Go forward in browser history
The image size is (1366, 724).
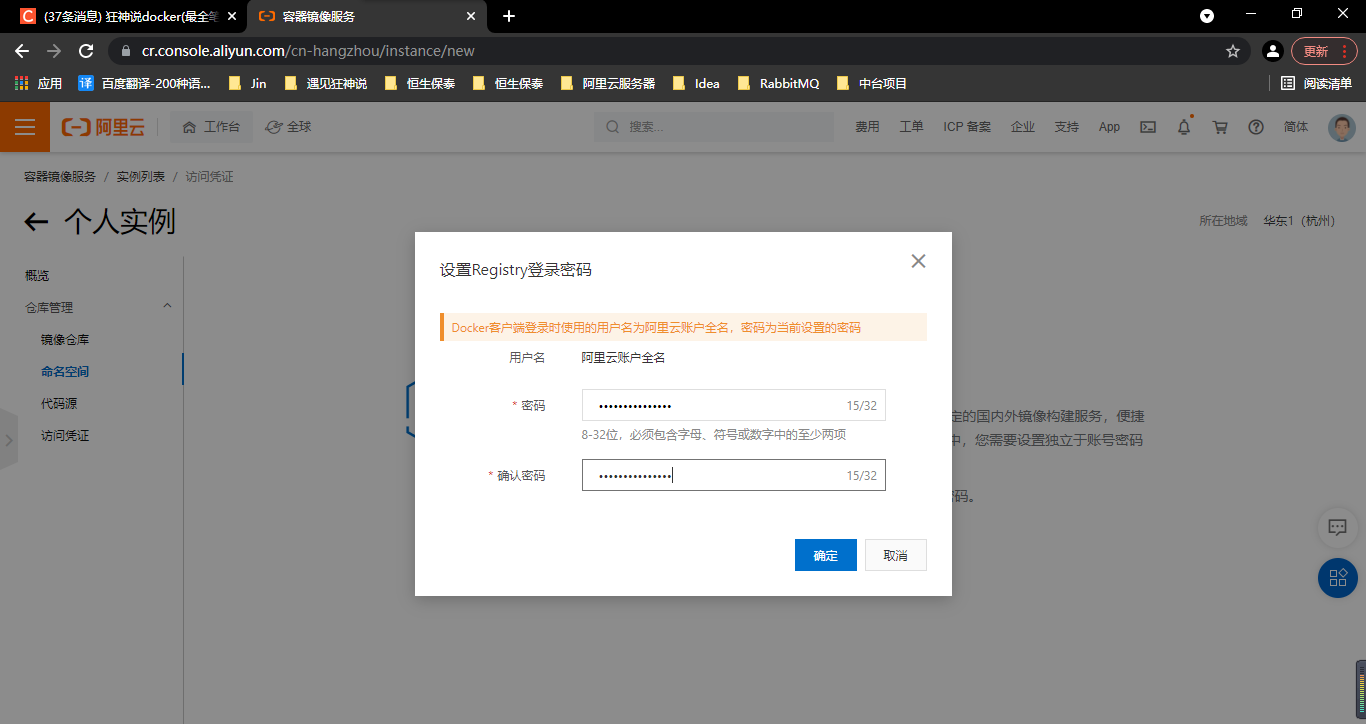click(54, 51)
